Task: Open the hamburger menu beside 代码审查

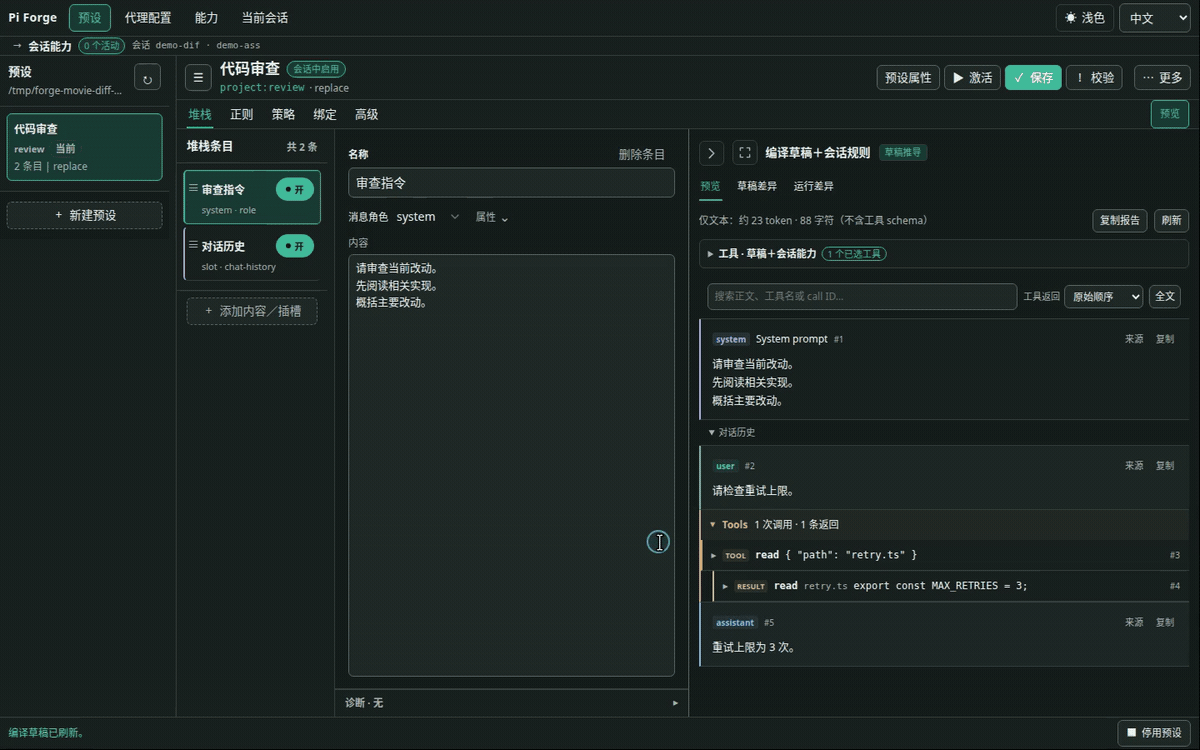Action: [198, 77]
